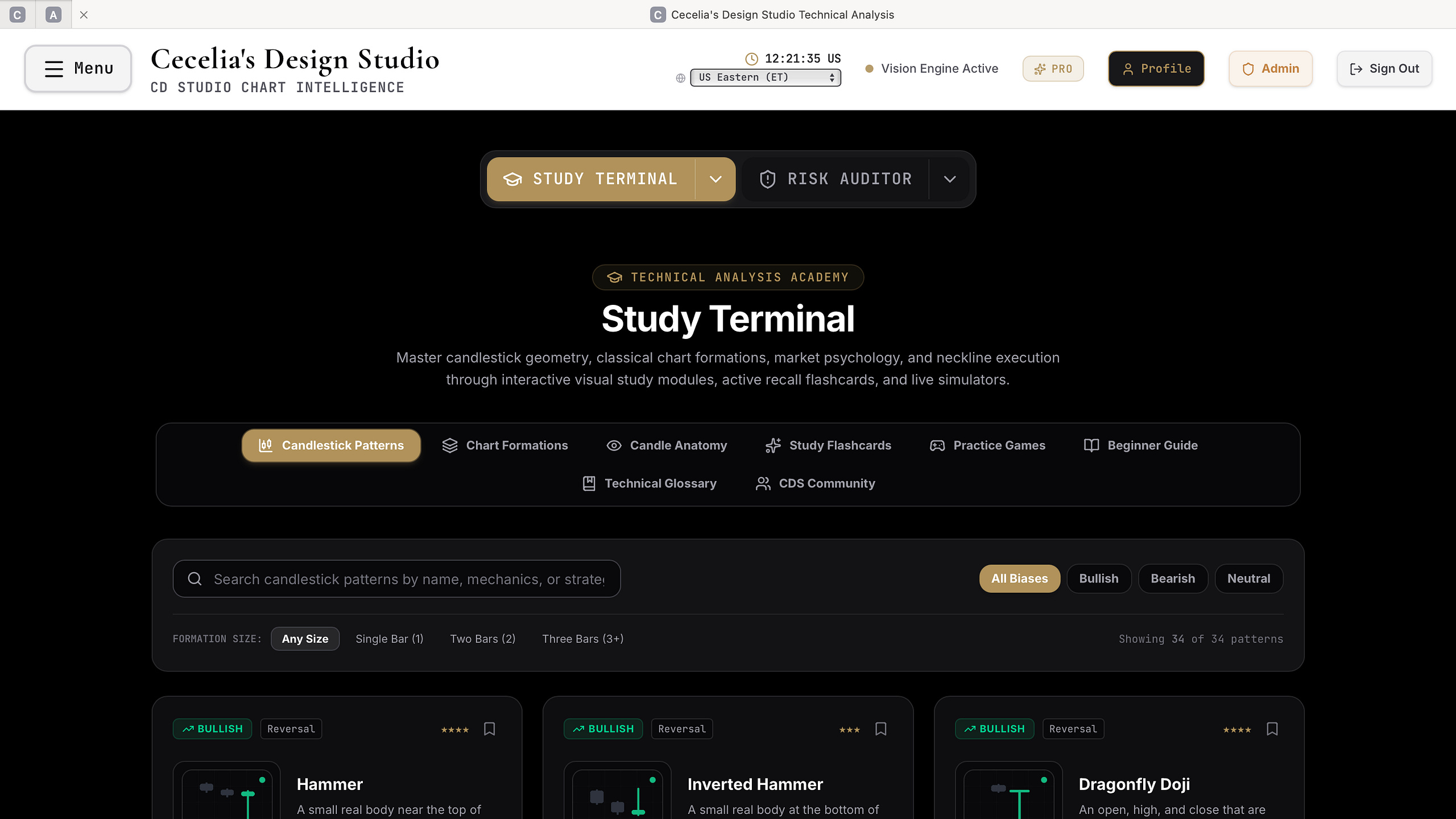
Task: Open the Study Flashcards tab
Action: coord(828,445)
